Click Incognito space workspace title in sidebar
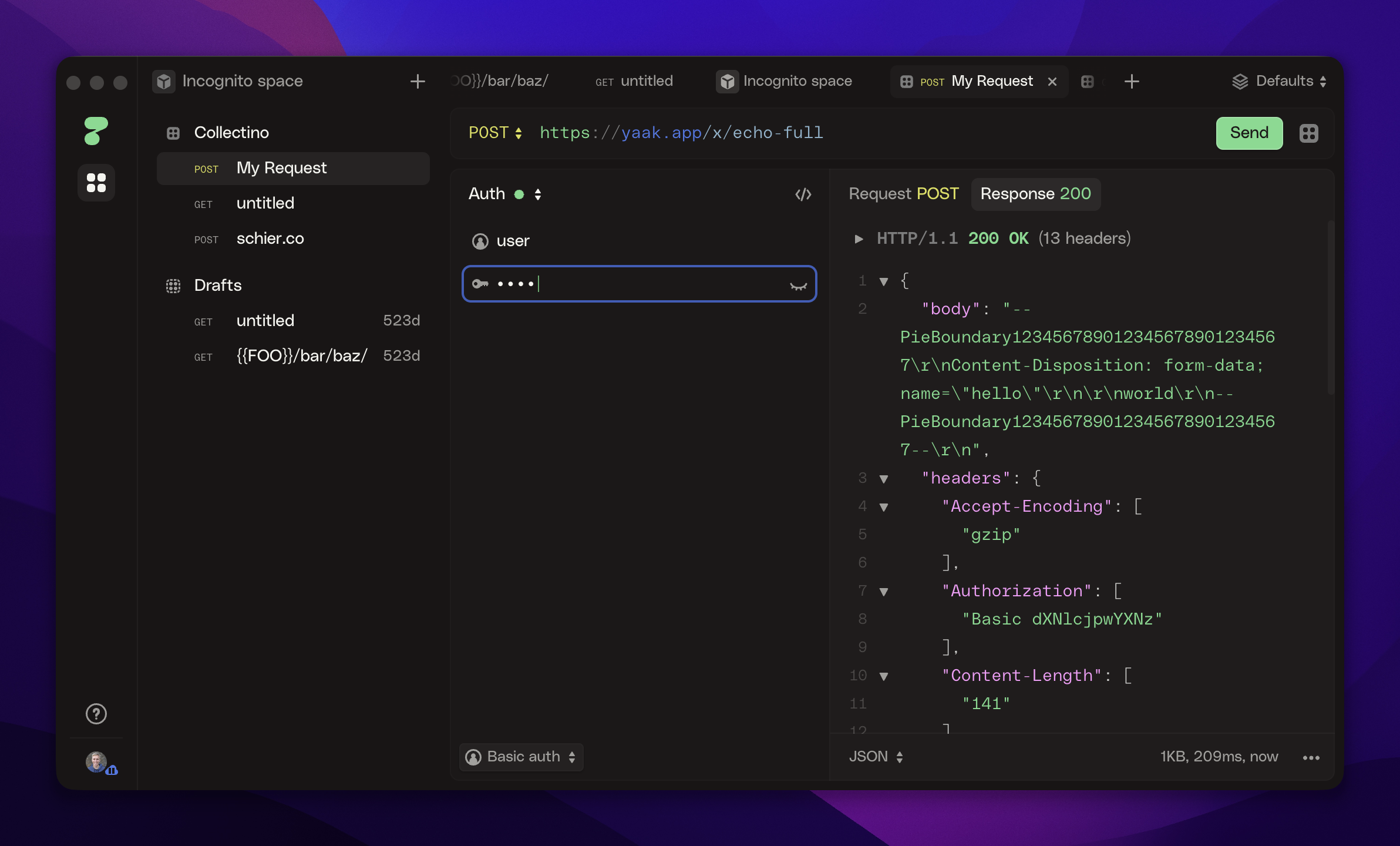This screenshot has height=846, width=1400. tap(243, 81)
